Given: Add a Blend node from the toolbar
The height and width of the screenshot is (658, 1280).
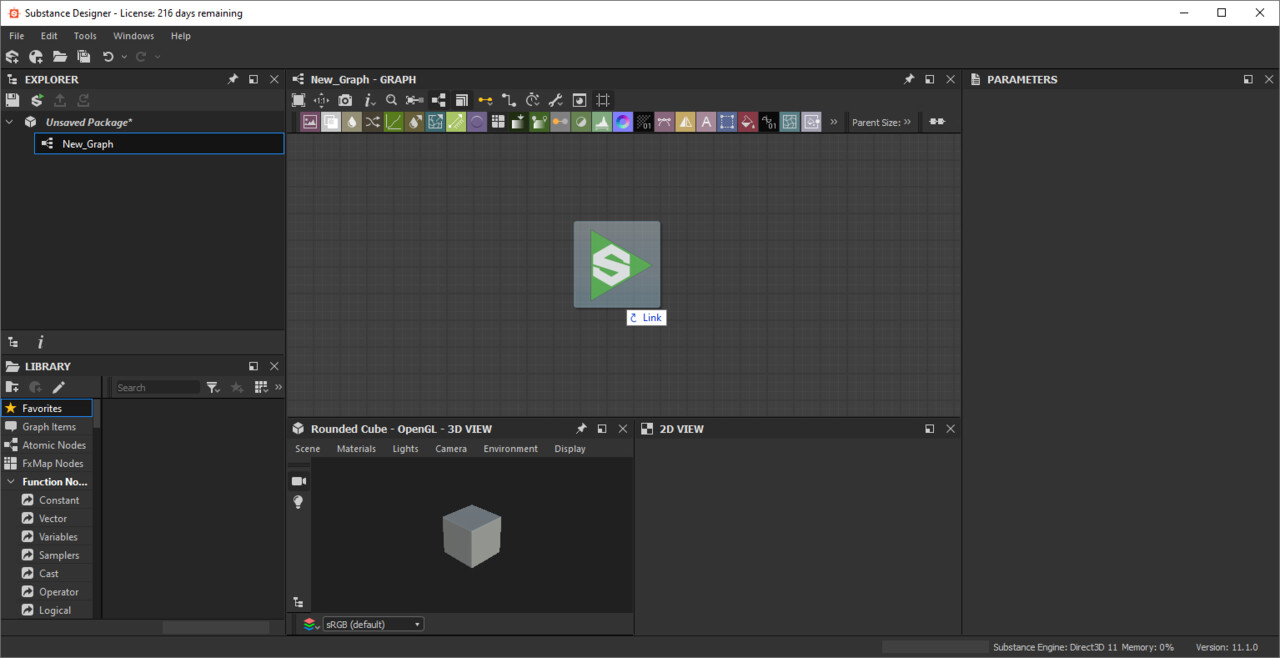Looking at the screenshot, I should tap(331, 122).
